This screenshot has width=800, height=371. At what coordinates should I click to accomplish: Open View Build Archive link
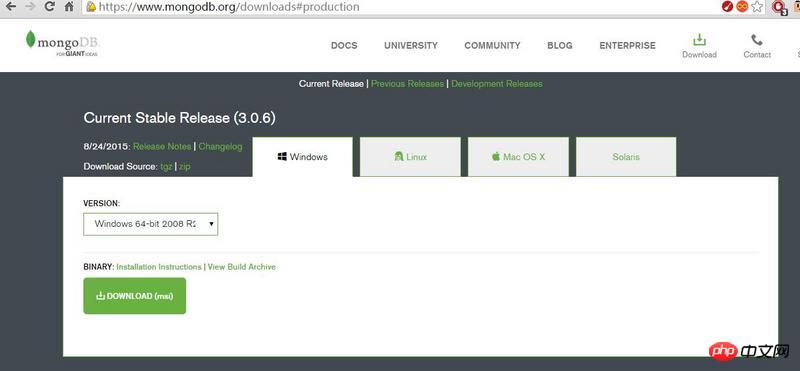tap(241, 267)
